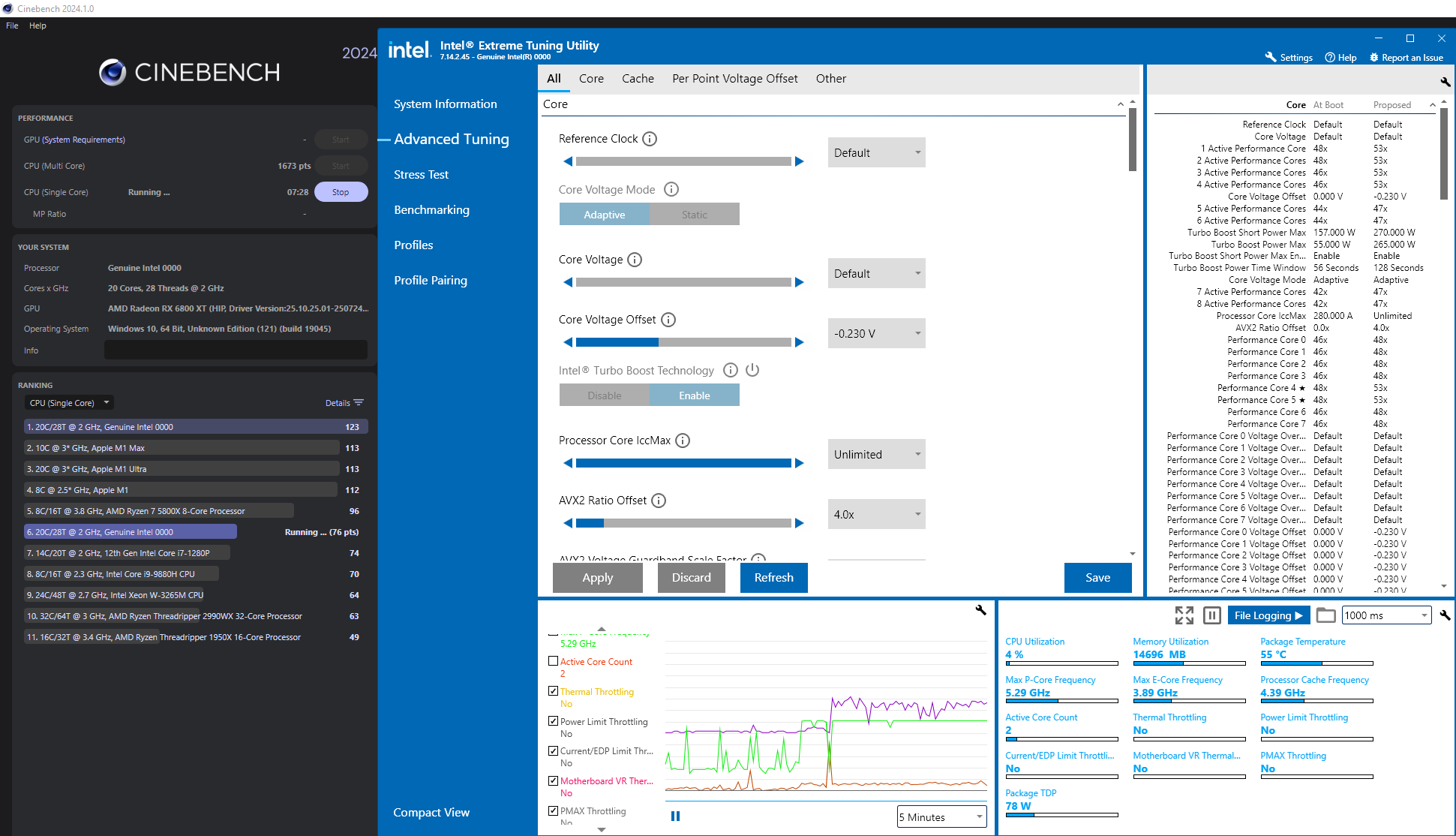Toggle Power Limit Throttling graph checkbox

pyautogui.click(x=553, y=721)
